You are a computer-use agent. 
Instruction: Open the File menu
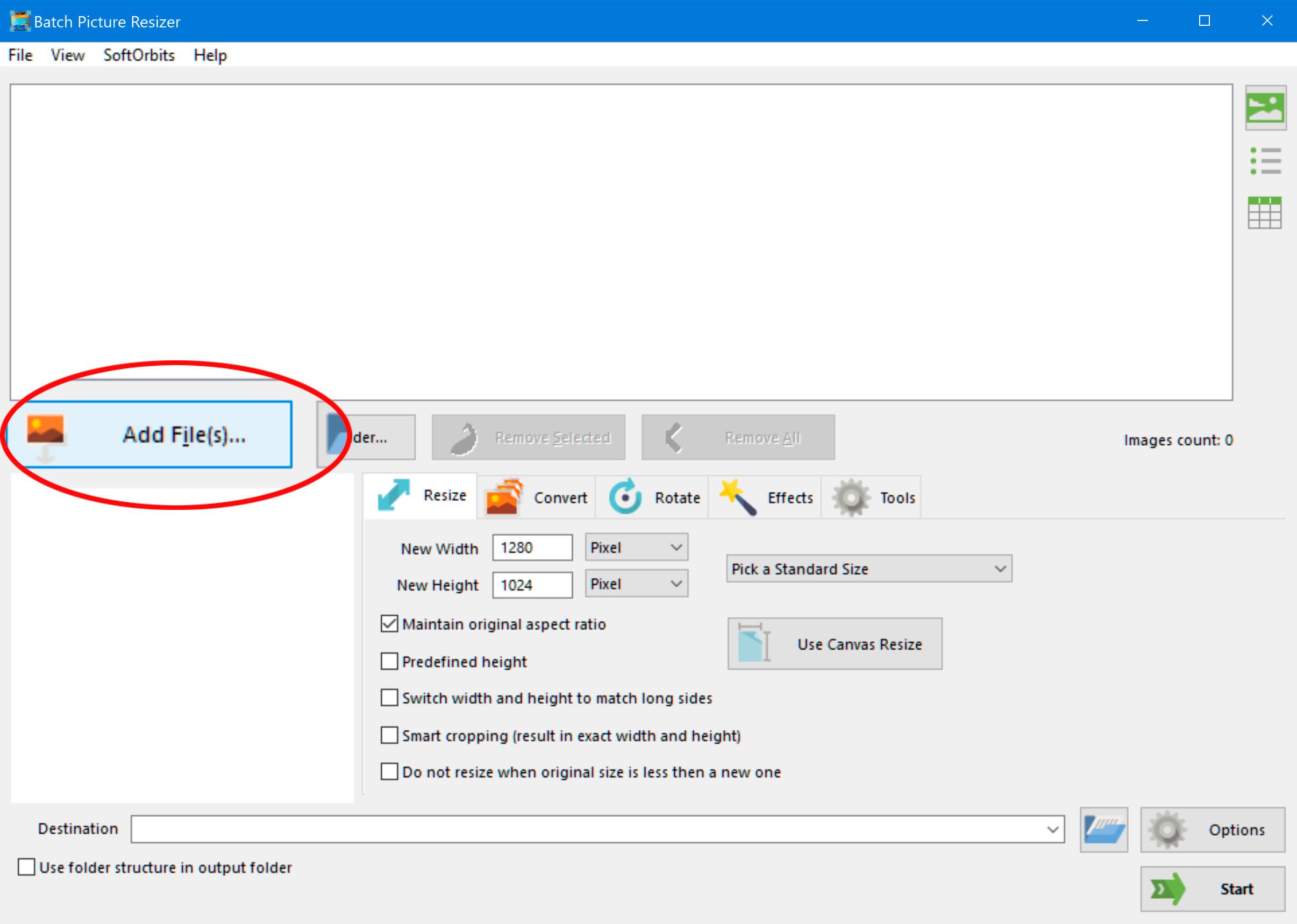[20, 55]
